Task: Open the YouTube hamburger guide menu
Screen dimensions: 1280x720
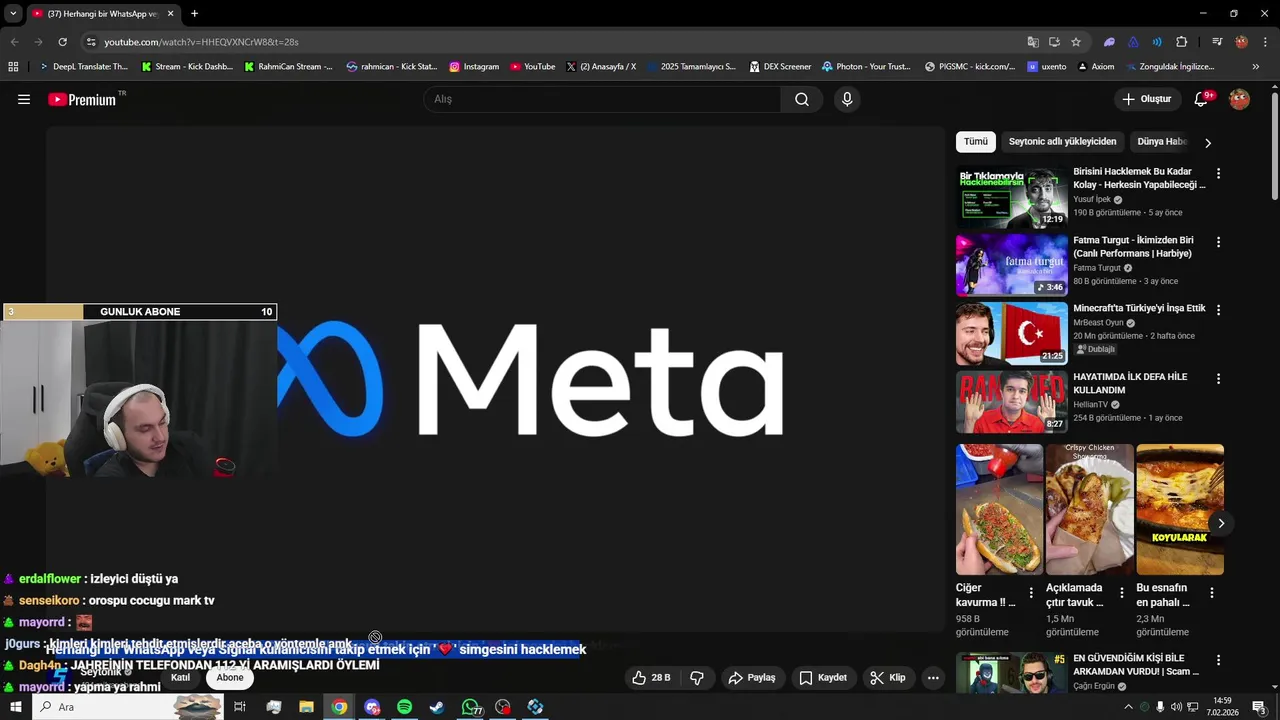Action: 24,99
